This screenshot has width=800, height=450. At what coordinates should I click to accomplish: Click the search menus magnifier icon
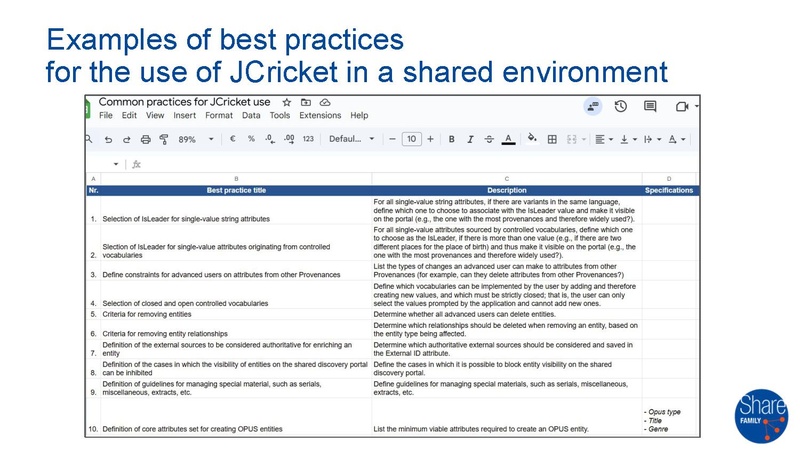tap(89, 139)
